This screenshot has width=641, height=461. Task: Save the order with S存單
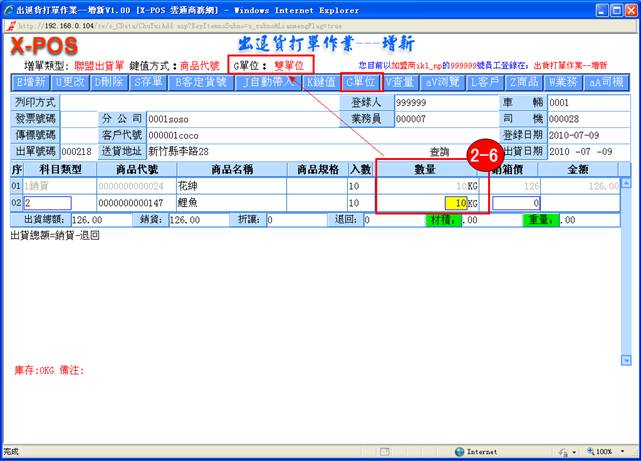pyautogui.click(x=148, y=82)
